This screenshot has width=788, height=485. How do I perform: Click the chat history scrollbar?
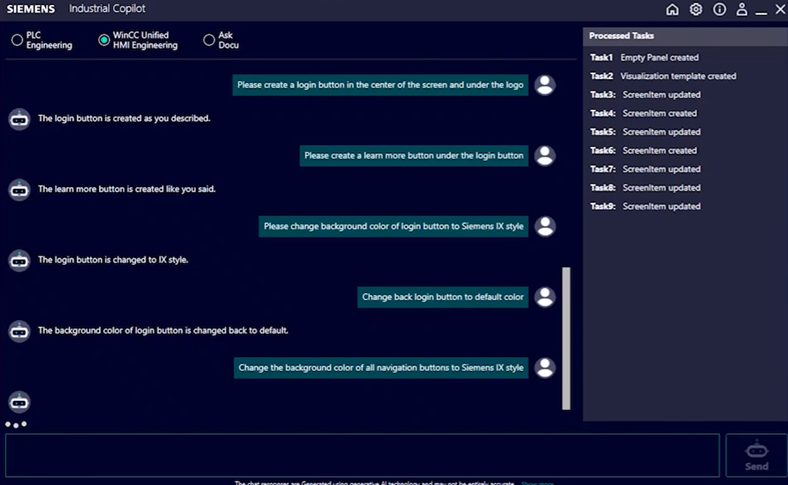566,338
